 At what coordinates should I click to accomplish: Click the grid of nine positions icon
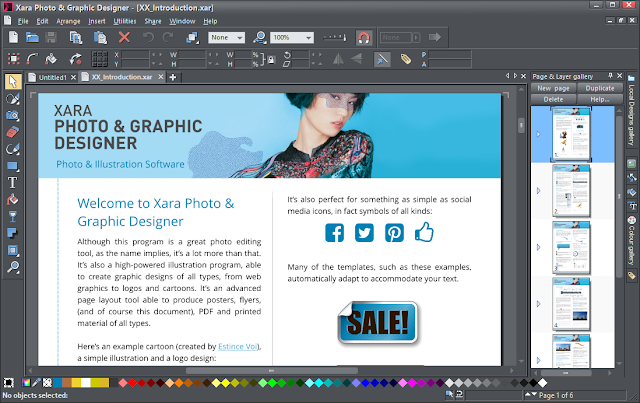tap(100, 59)
